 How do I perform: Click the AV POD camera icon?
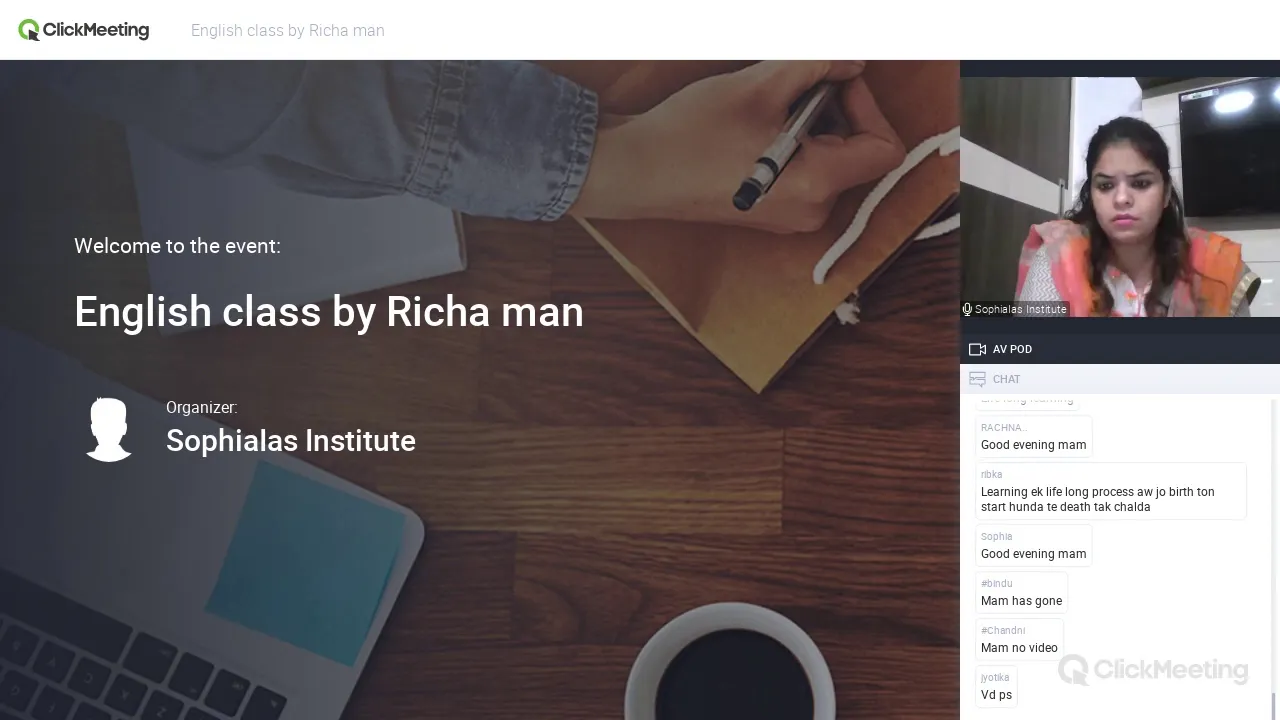[977, 349]
